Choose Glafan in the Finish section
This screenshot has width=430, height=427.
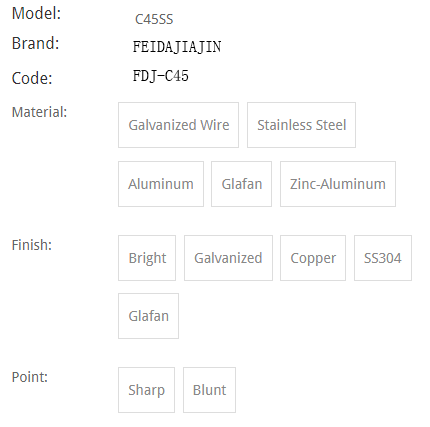[148, 316]
